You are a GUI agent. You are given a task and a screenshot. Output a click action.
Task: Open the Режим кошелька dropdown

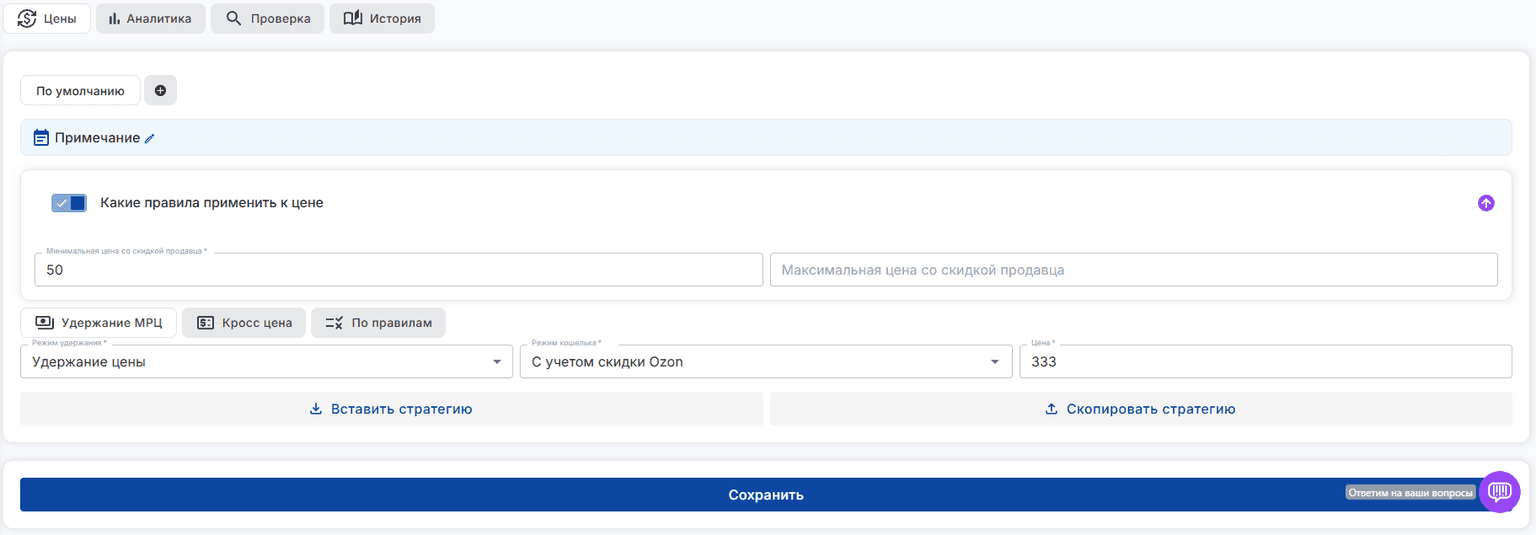(x=766, y=362)
